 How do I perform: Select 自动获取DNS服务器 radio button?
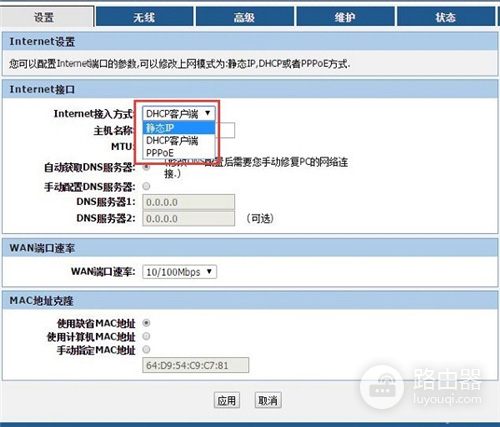(x=146, y=167)
